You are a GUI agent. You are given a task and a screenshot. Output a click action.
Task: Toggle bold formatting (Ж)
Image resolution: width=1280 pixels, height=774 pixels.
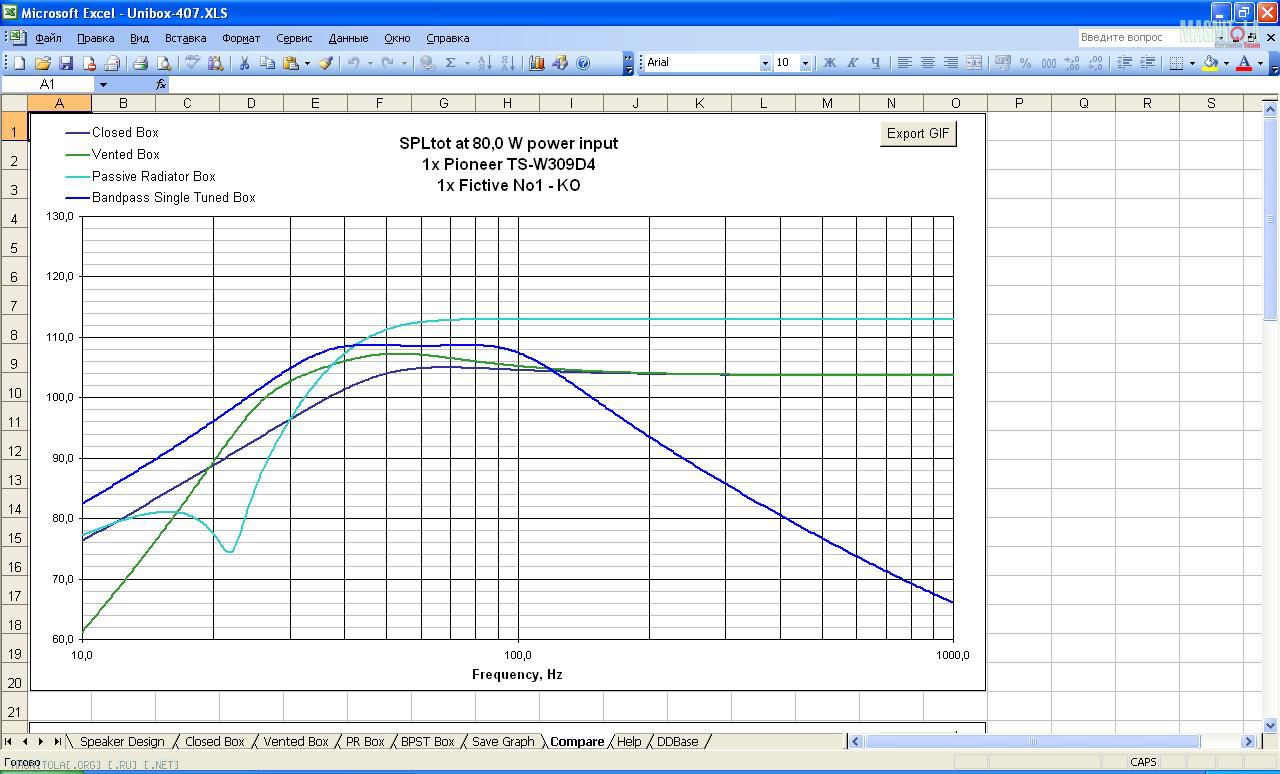pos(829,63)
